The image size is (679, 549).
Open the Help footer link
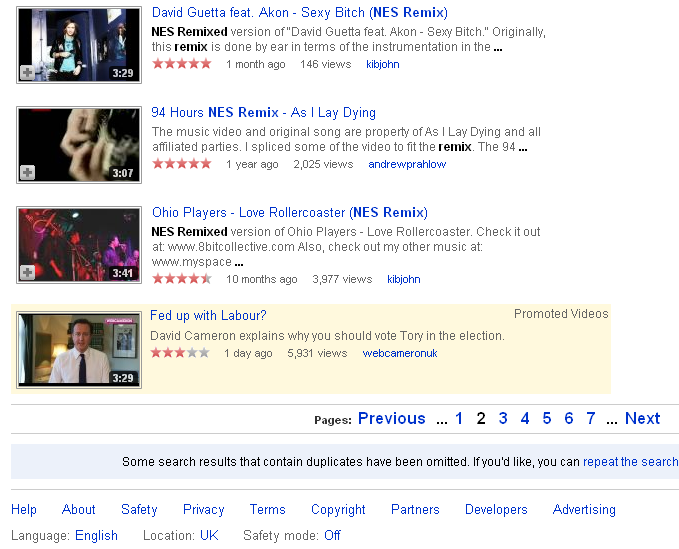24,509
